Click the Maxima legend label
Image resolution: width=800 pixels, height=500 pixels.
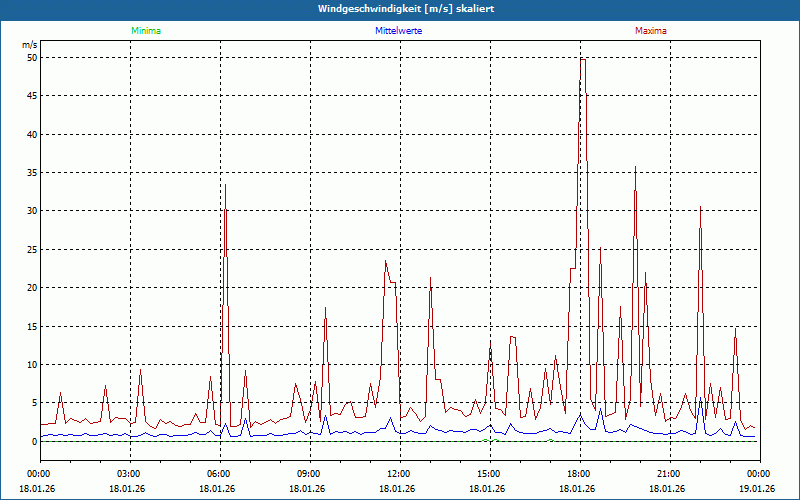pos(651,31)
